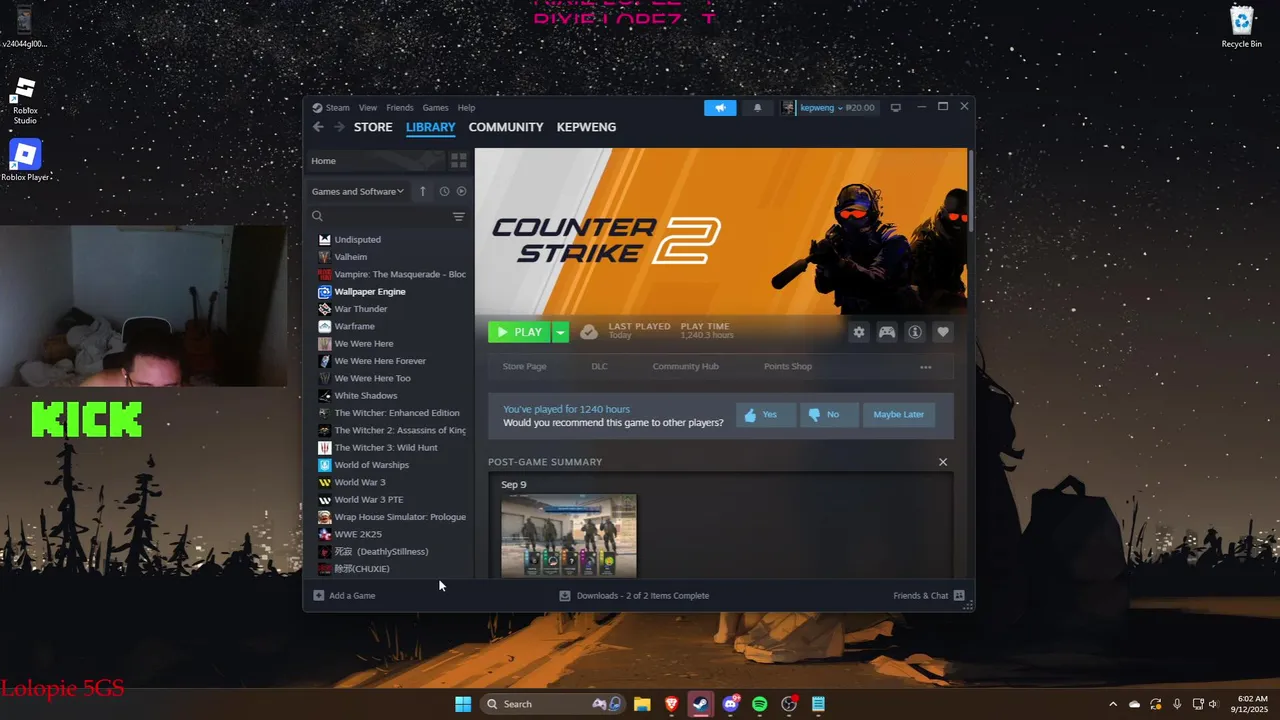The height and width of the screenshot is (720, 1280).
Task: Open the Friends menu
Action: 400,108
